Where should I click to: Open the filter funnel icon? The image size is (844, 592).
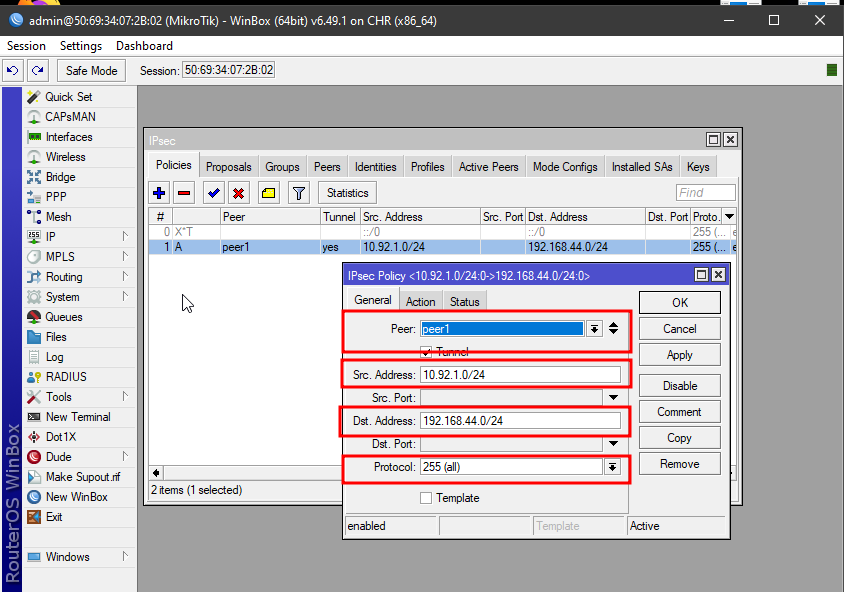pyautogui.click(x=298, y=193)
